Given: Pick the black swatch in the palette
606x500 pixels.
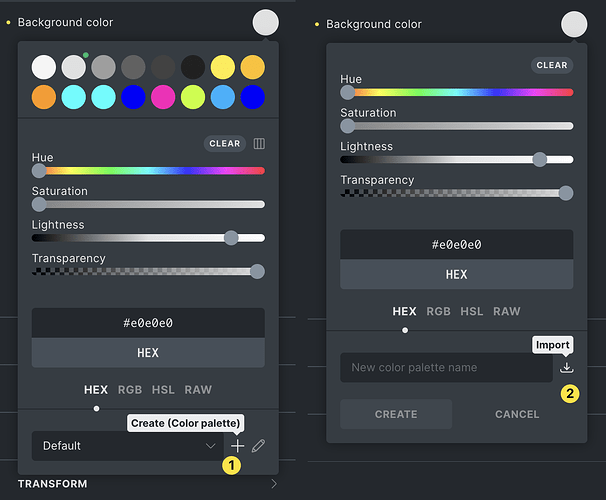Looking at the screenshot, I should [x=194, y=67].
